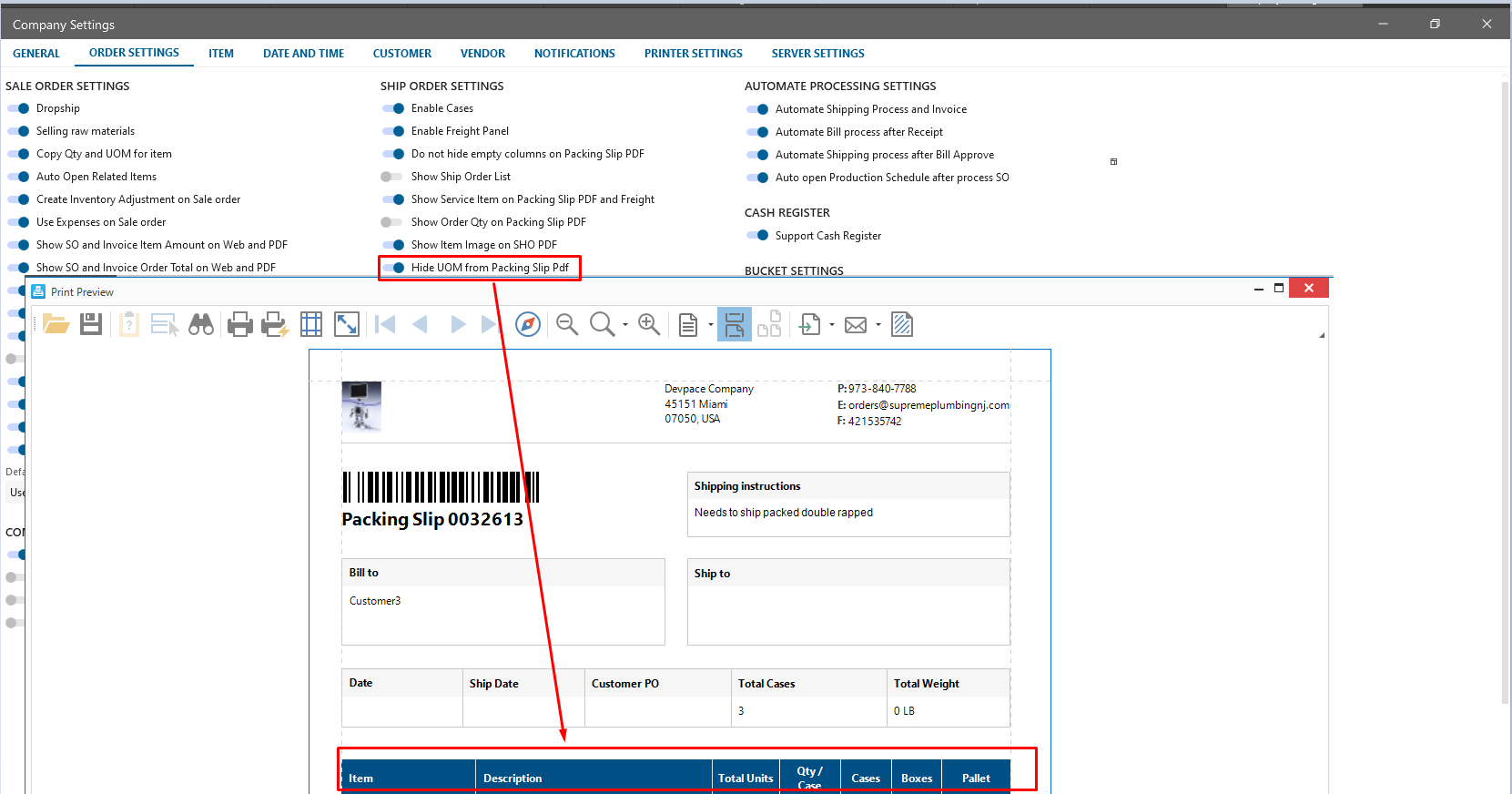Click the Watermark hatched page icon
Image resolution: width=1512 pixels, height=794 pixels.
(902, 324)
